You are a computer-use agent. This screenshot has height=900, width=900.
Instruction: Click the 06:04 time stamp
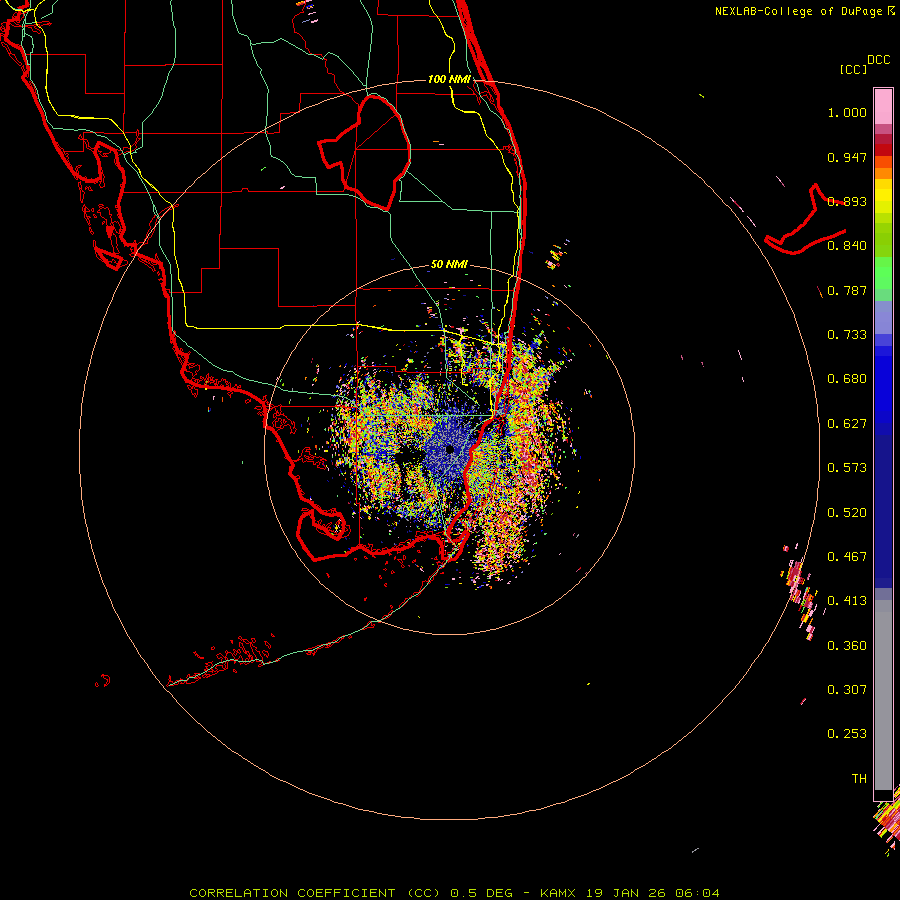pos(695,893)
